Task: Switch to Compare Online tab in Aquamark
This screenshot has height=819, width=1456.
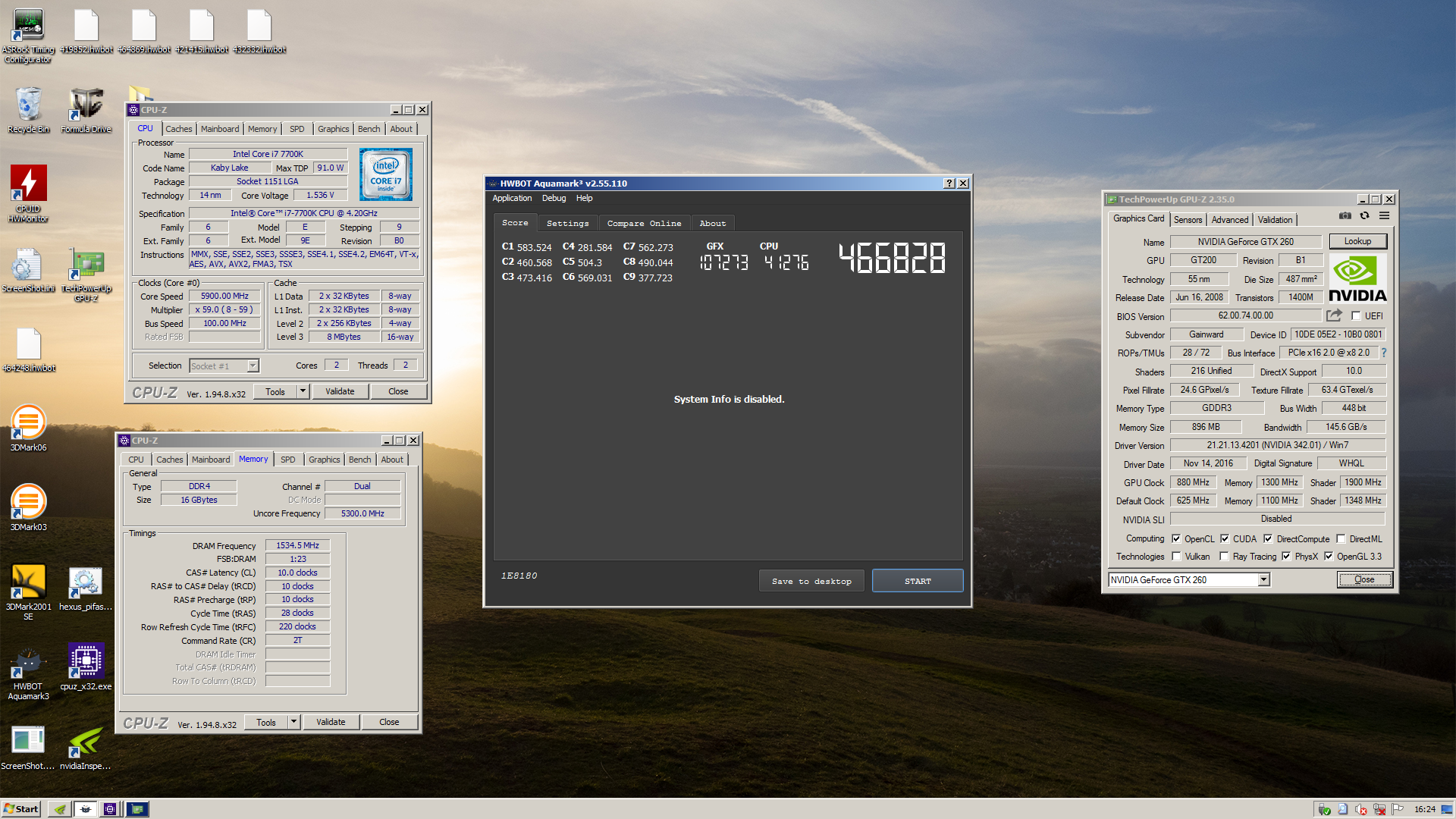Action: pyautogui.click(x=644, y=223)
